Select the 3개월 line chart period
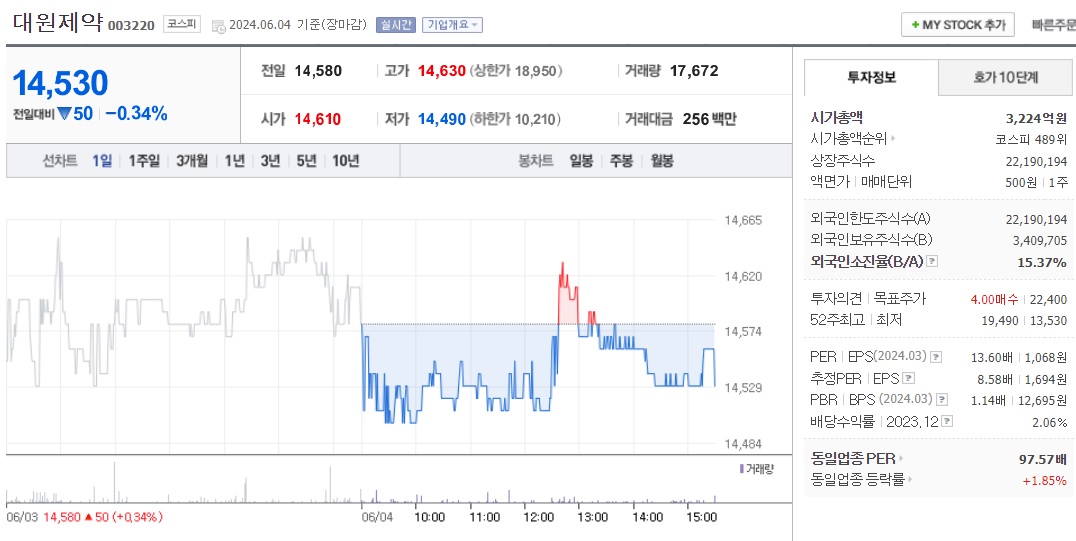This screenshot has width=1076, height=541. [x=191, y=161]
